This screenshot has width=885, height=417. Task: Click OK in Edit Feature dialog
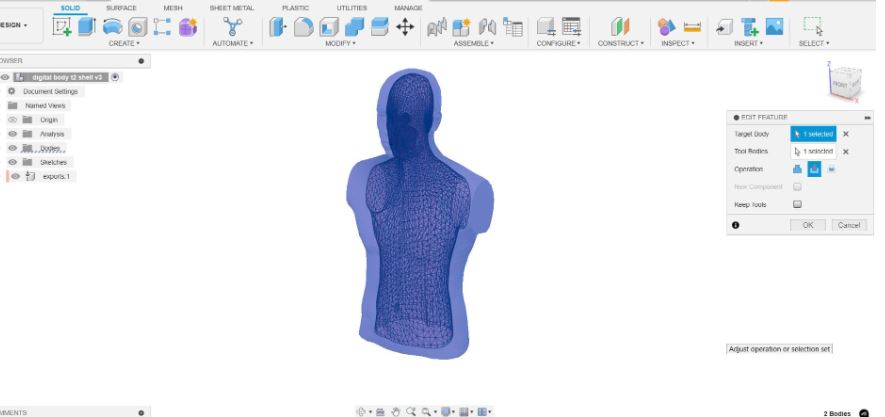[807, 225]
